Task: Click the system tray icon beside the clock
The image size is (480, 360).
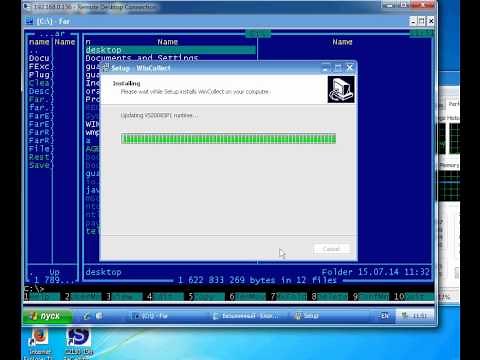Action: tap(405, 316)
